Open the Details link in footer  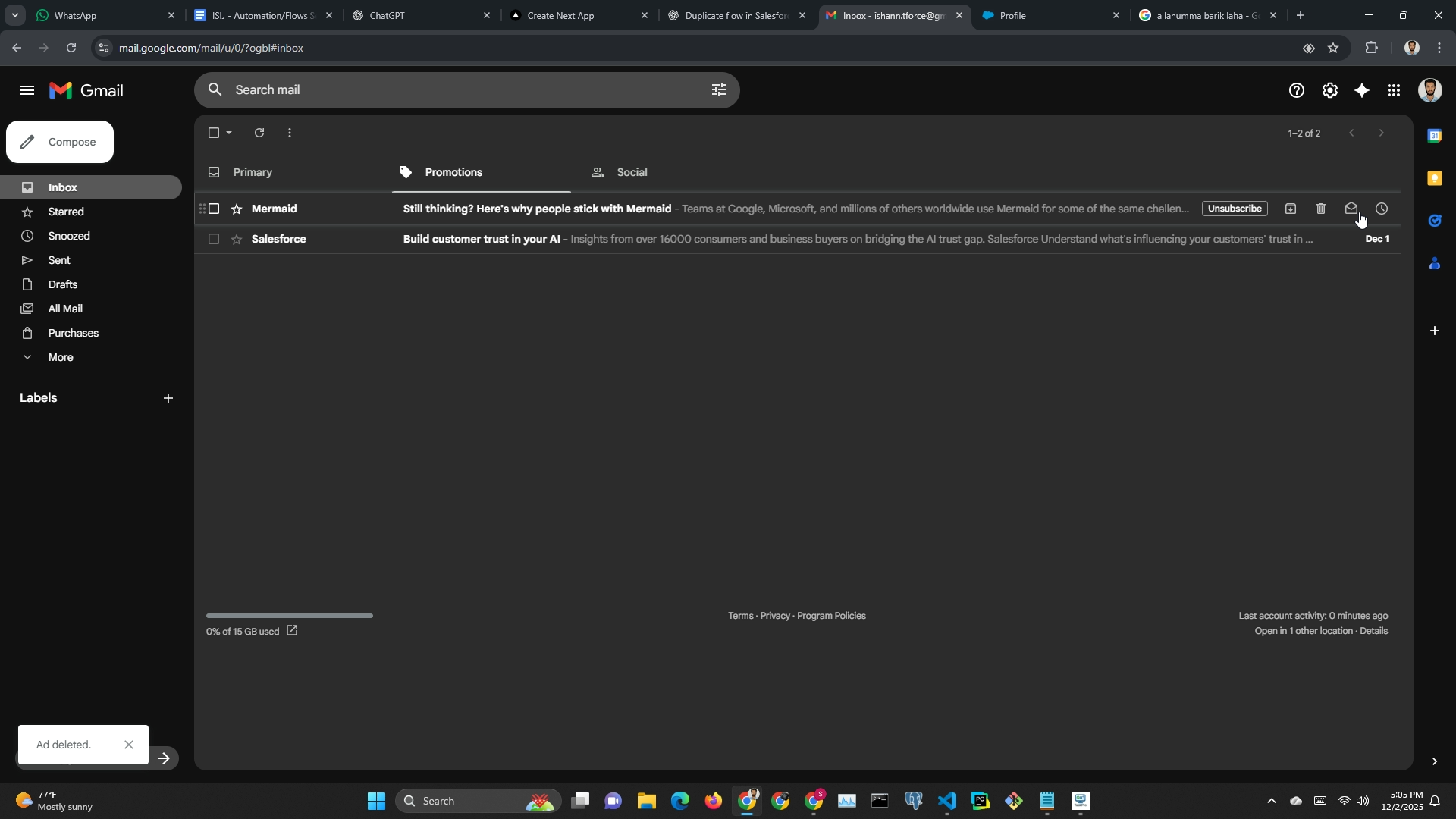tap(1373, 631)
